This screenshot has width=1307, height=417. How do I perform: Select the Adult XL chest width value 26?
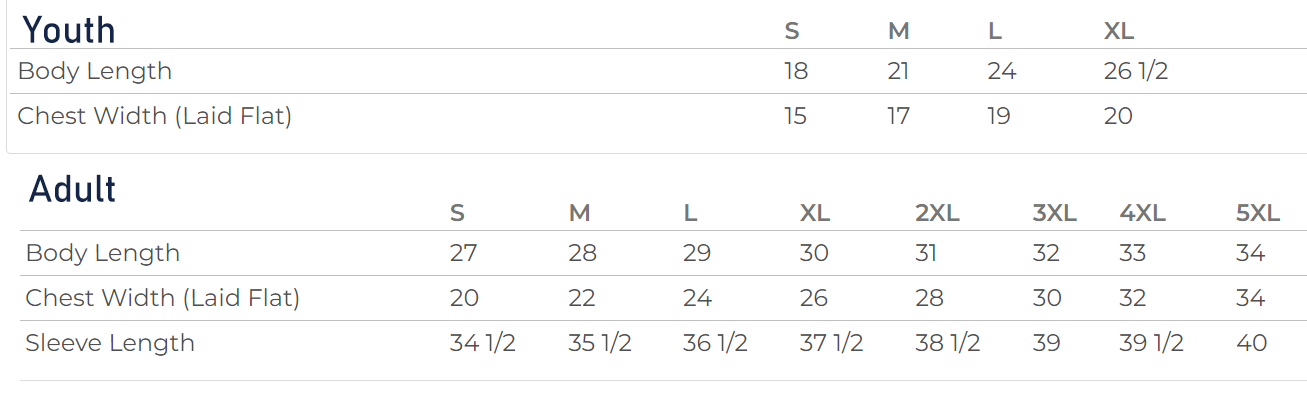coord(814,298)
